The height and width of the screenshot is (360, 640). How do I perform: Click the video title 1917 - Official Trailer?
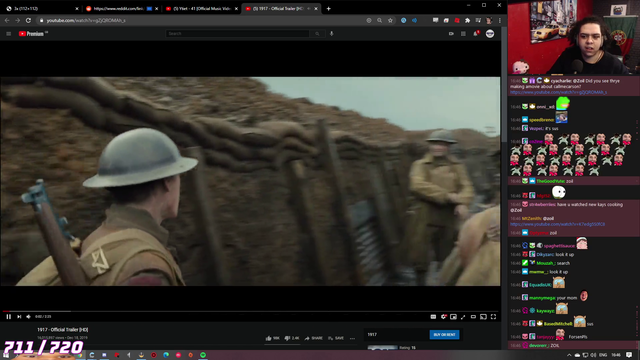click(62, 330)
